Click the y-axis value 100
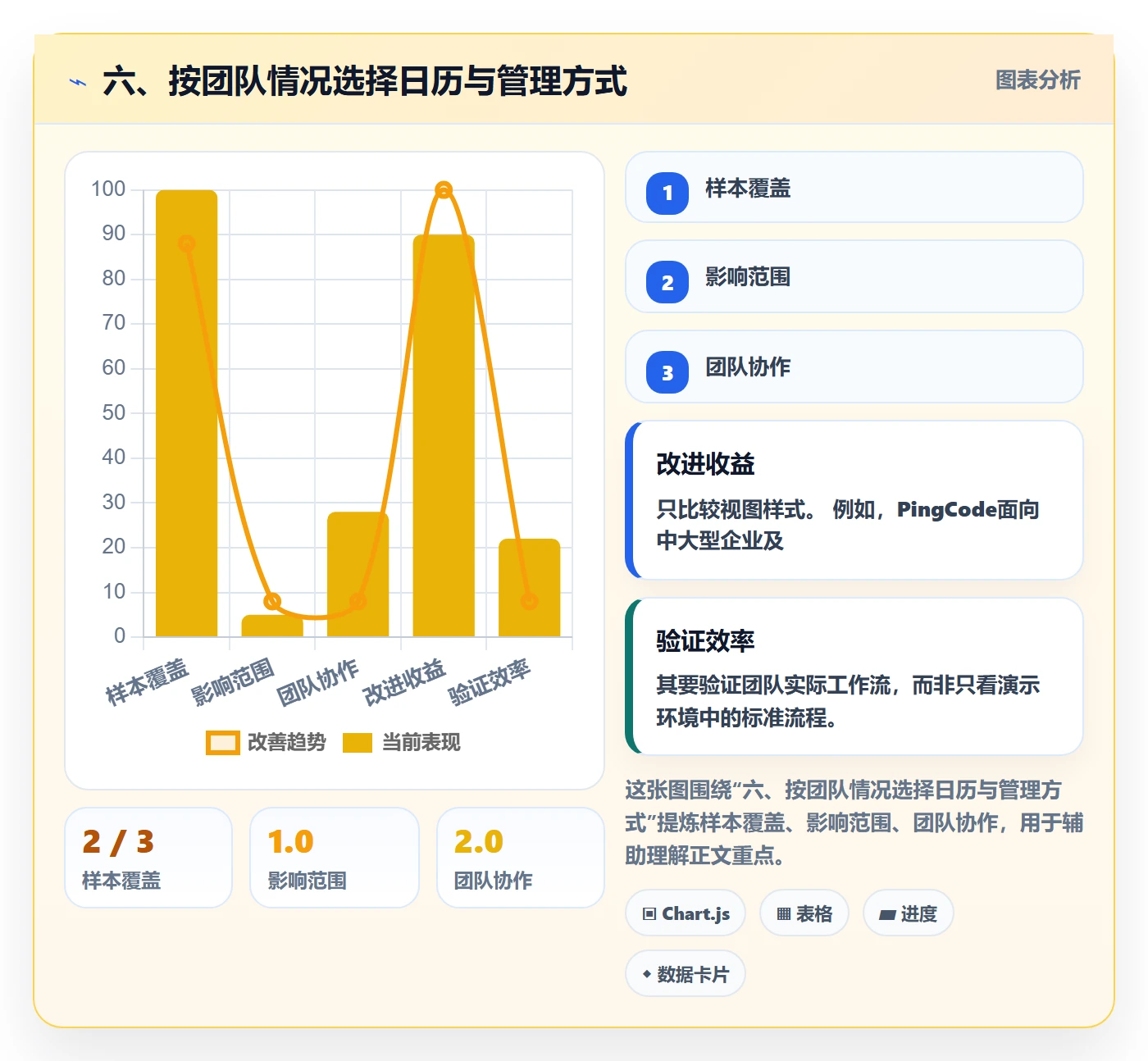This screenshot has width=1148, height=1061. click(108, 189)
